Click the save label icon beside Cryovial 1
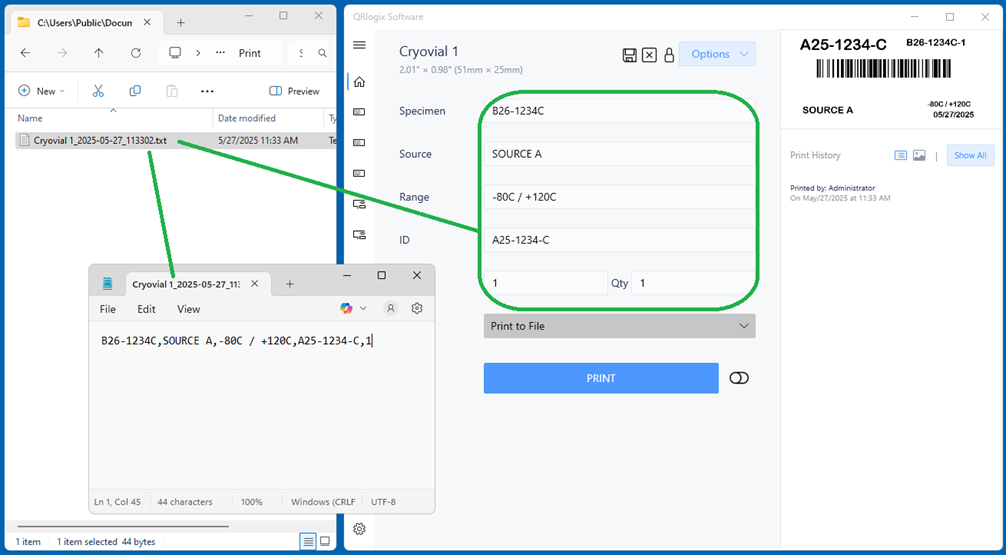The height and width of the screenshot is (555, 1006). coord(630,55)
